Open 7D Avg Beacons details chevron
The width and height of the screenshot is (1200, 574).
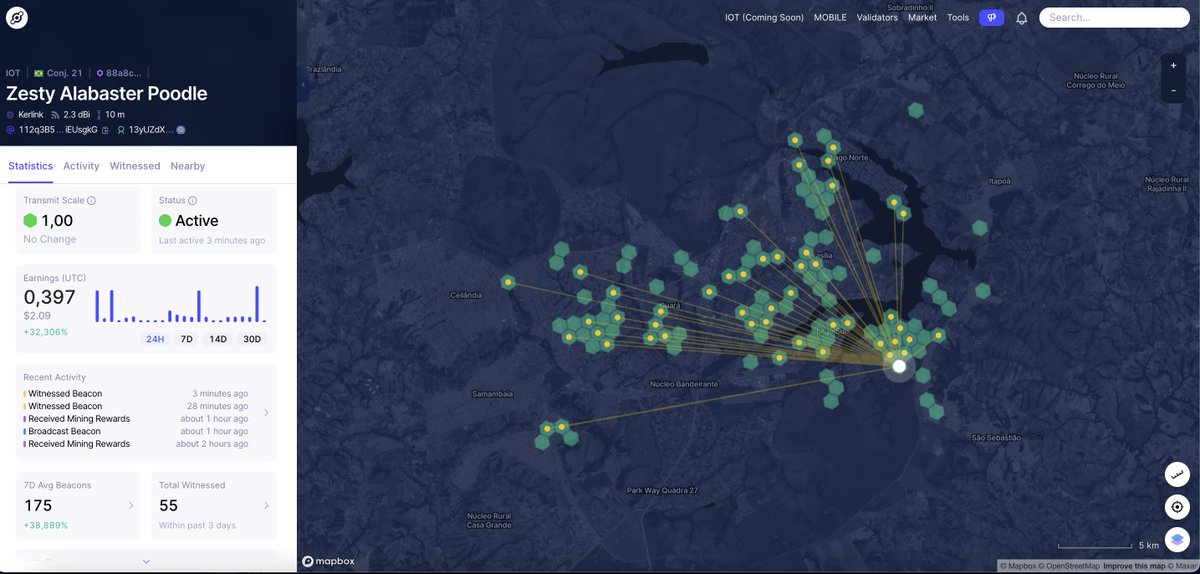pyautogui.click(x=131, y=506)
